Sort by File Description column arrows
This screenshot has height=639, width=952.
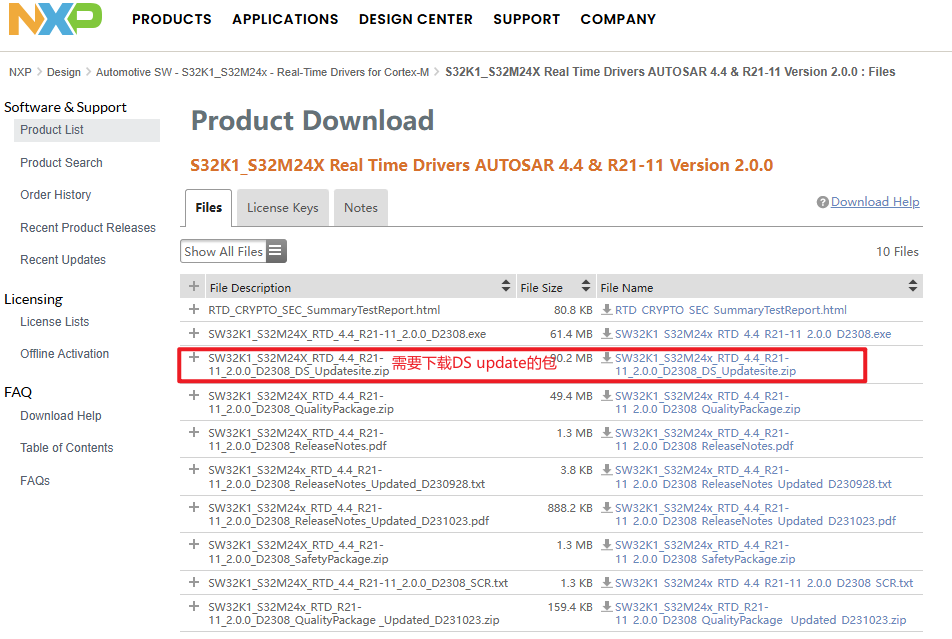pos(506,286)
